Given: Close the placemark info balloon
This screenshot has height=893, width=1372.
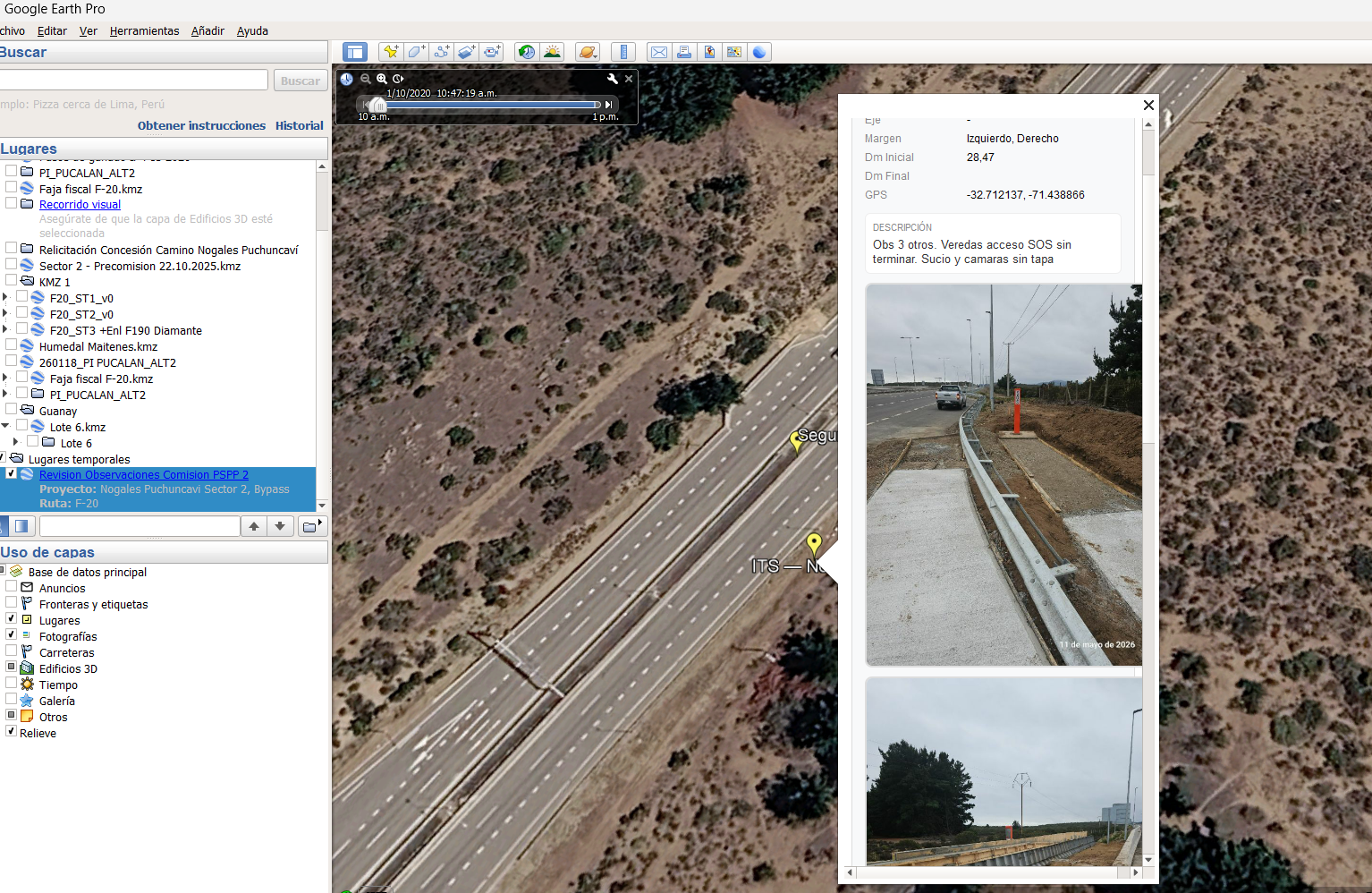Looking at the screenshot, I should point(1148,105).
